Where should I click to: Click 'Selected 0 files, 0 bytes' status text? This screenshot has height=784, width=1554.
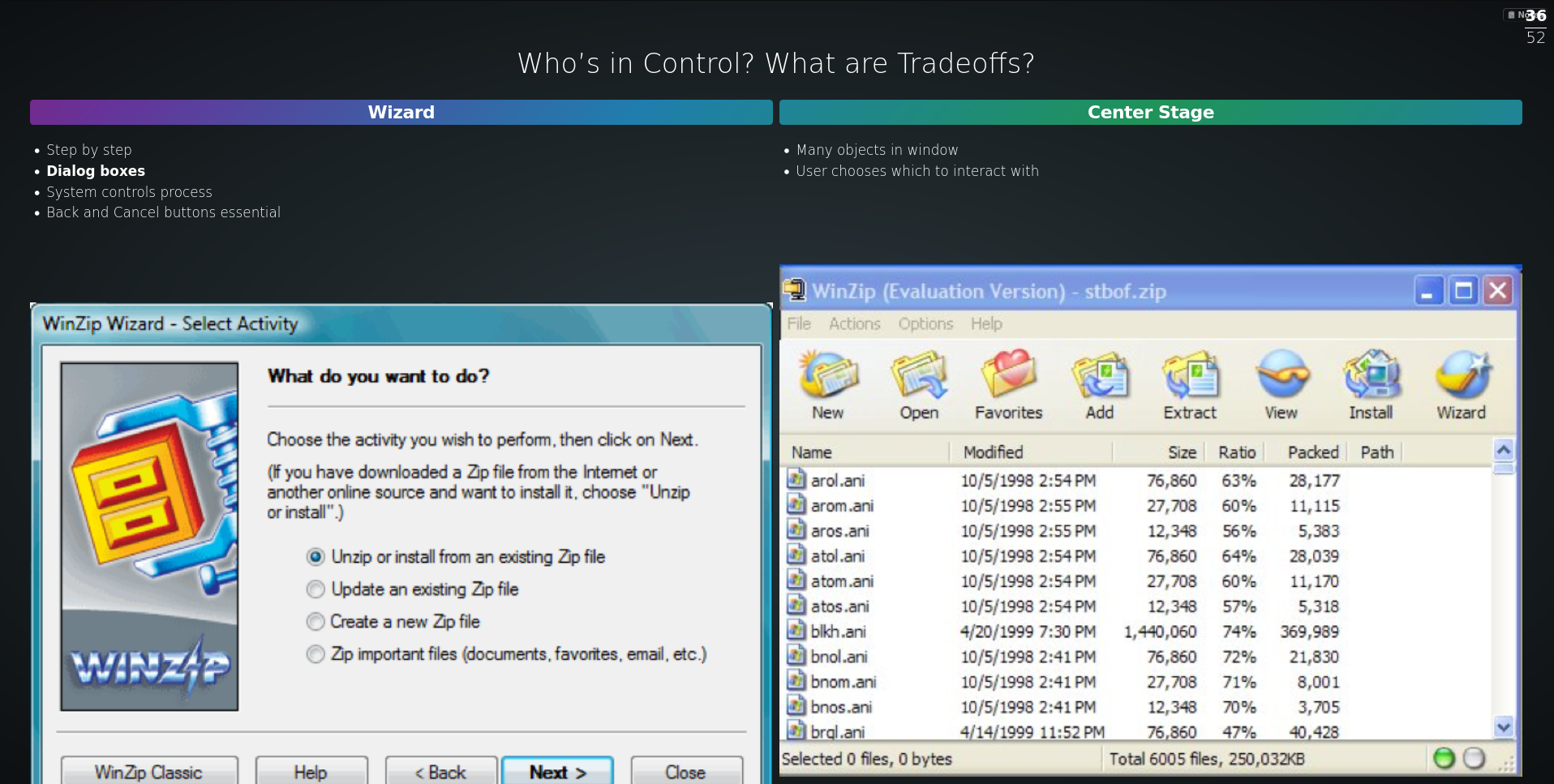point(866,759)
